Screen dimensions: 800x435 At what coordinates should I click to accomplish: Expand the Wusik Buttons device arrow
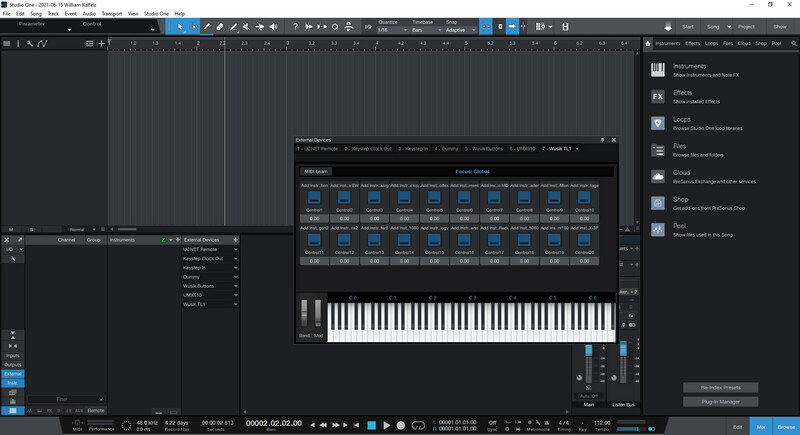(236, 286)
